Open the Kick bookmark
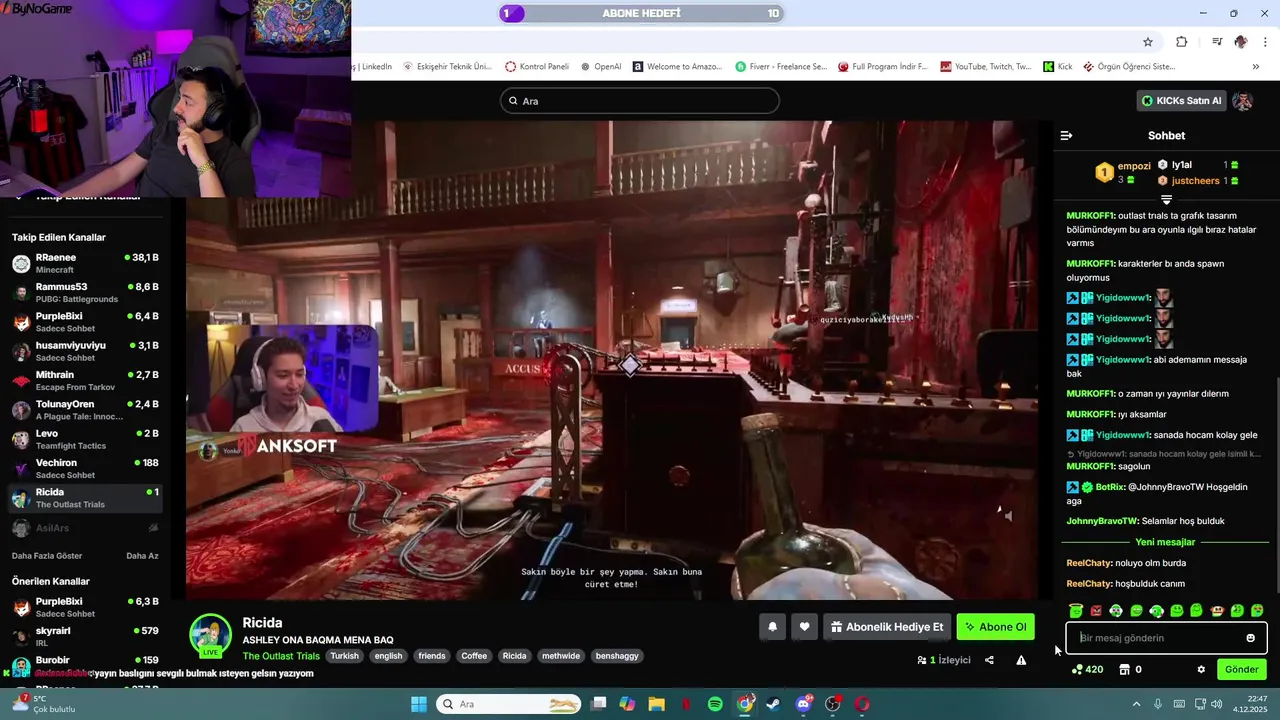This screenshot has width=1280, height=720. pos(1058,67)
